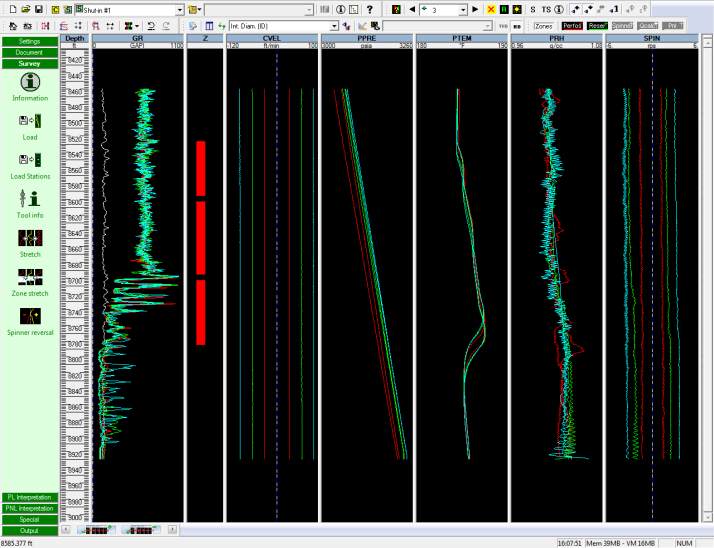Click the four-dots layout icon
The width and height of the screenshot is (714, 548).
coord(78,26)
